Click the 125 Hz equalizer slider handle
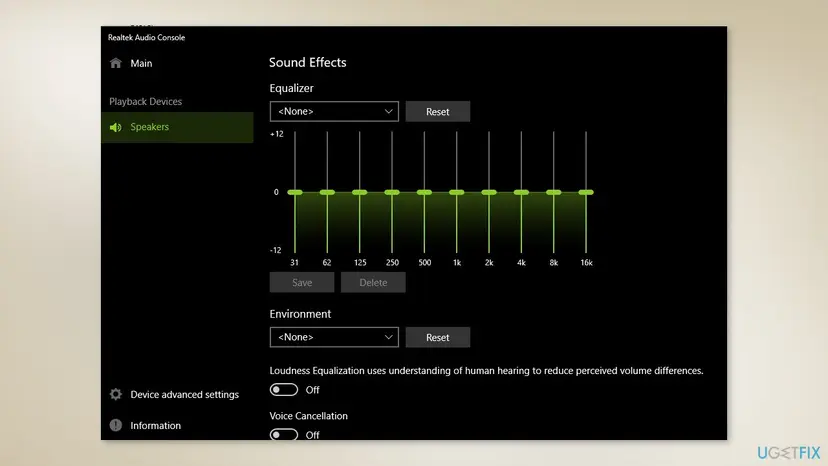Viewport: 828px width, 466px height. coord(360,192)
